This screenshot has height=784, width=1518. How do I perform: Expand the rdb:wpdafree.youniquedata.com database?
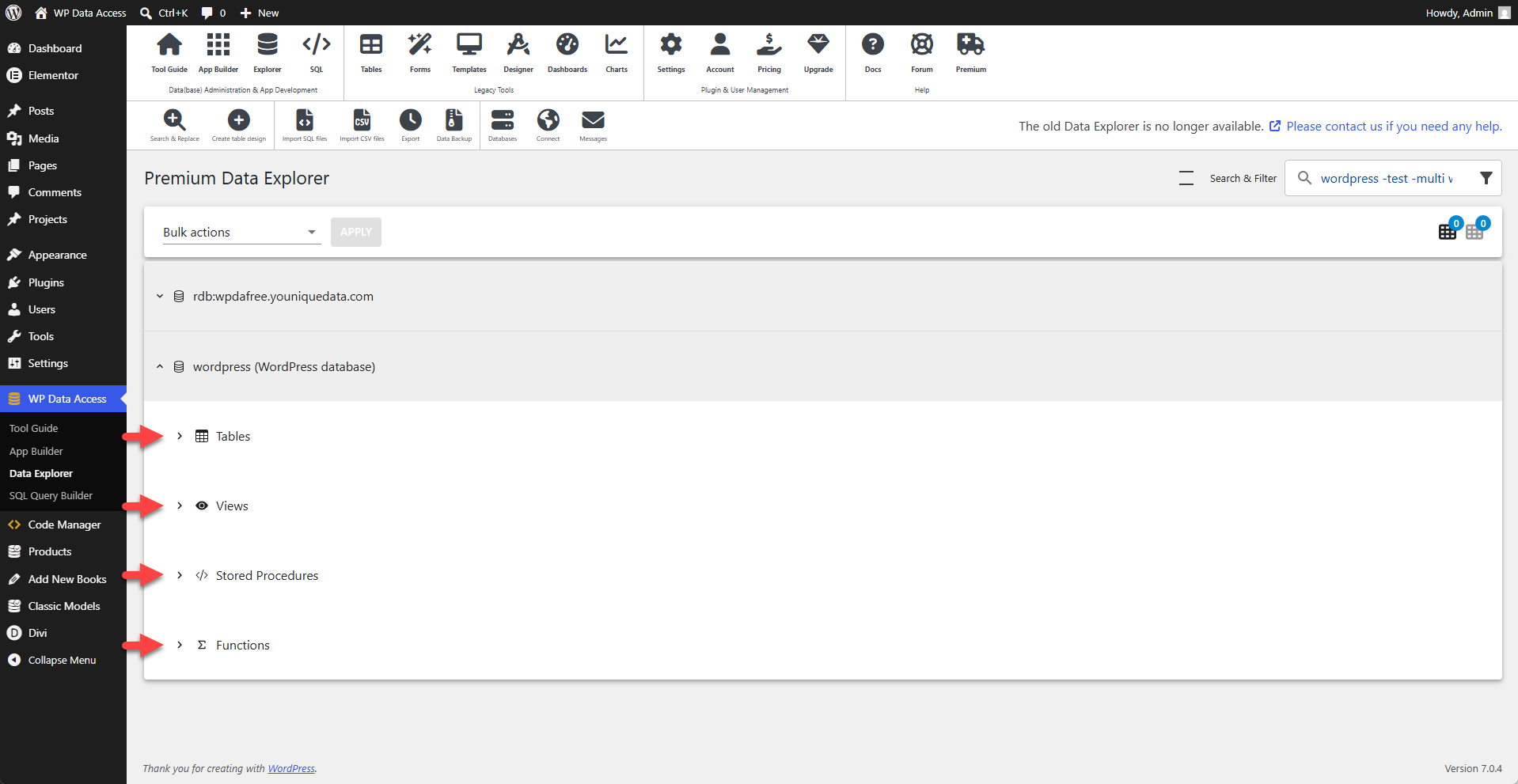coord(160,296)
